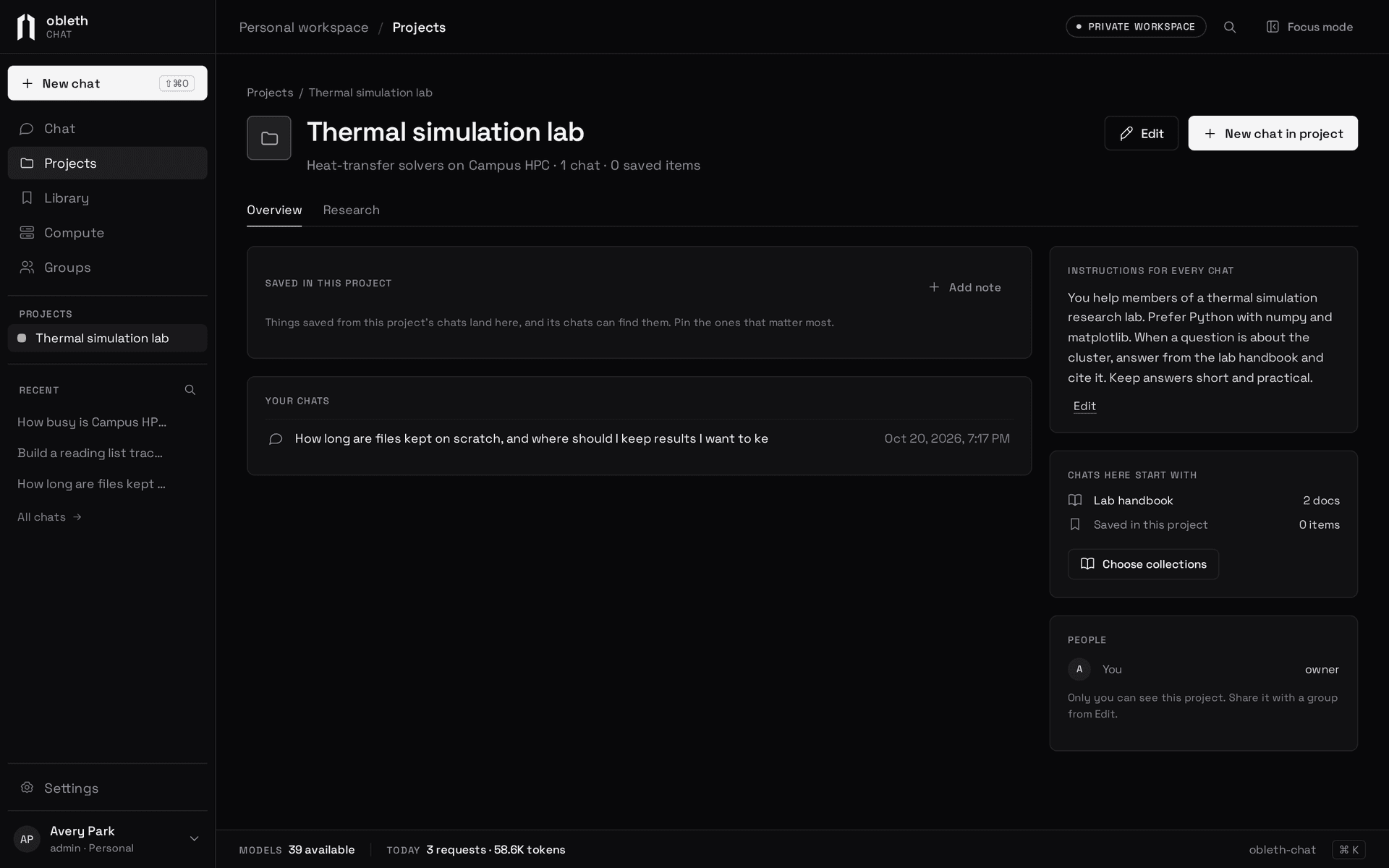The image size is (1389, 868).
Task: Go to Library in the sidebar
Action: coord(107,198)
